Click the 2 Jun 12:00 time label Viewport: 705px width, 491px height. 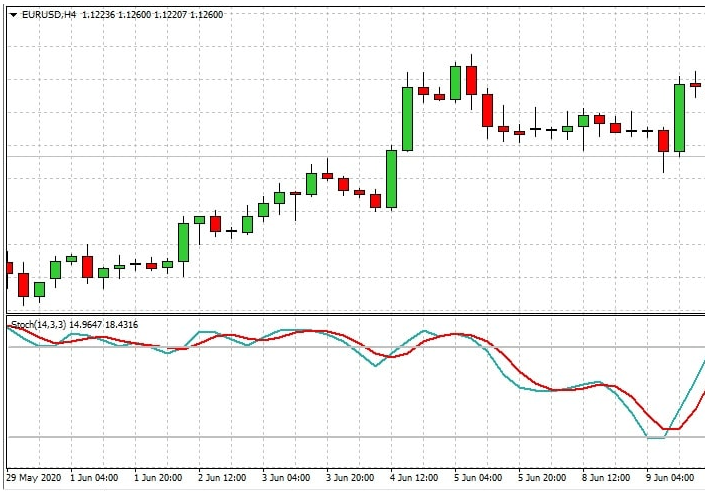[x=223, y=478]
